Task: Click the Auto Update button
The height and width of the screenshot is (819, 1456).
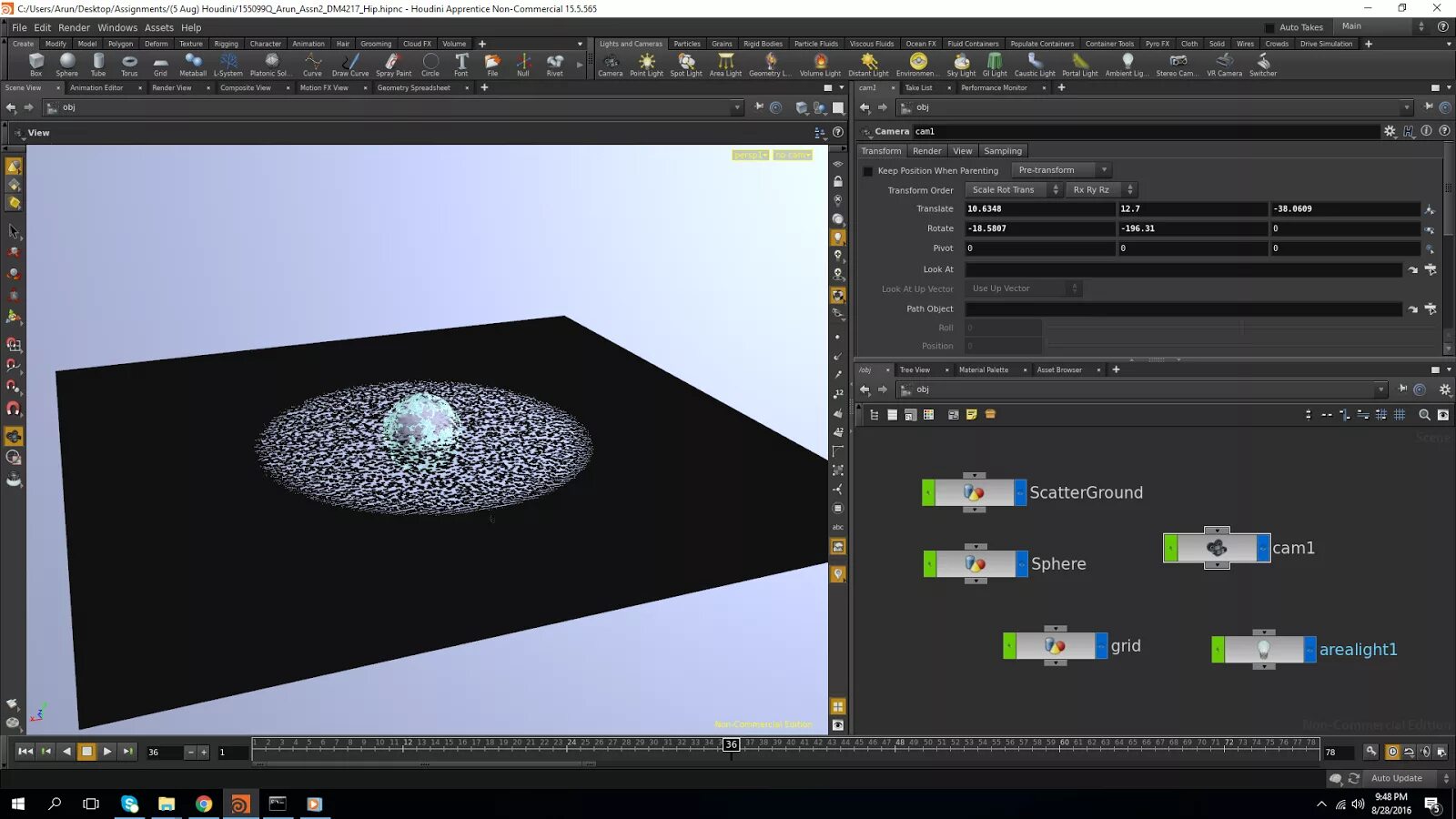Action: [x=1396, y=778]
